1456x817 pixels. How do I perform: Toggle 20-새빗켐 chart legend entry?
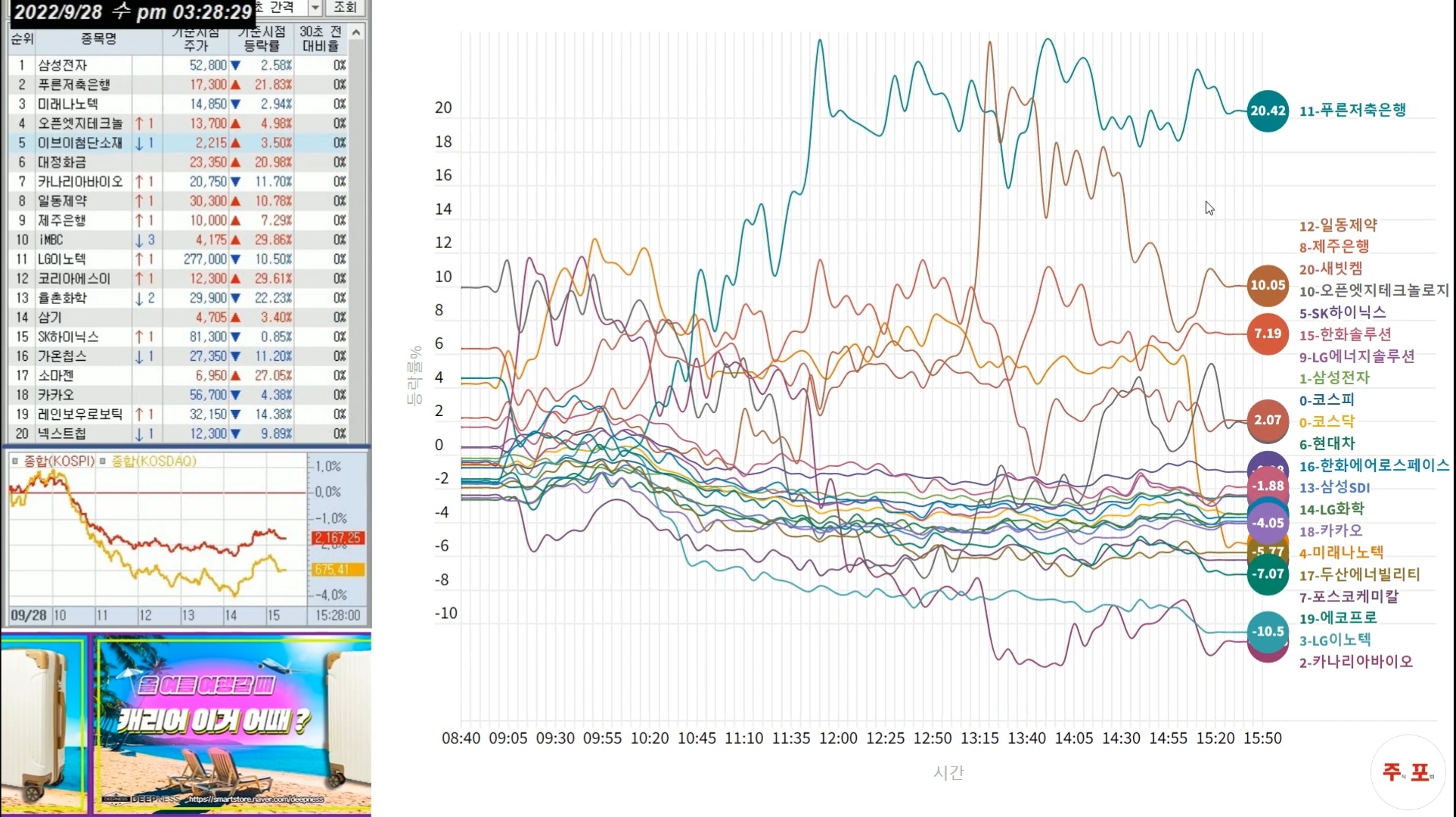pos(1331,269)
